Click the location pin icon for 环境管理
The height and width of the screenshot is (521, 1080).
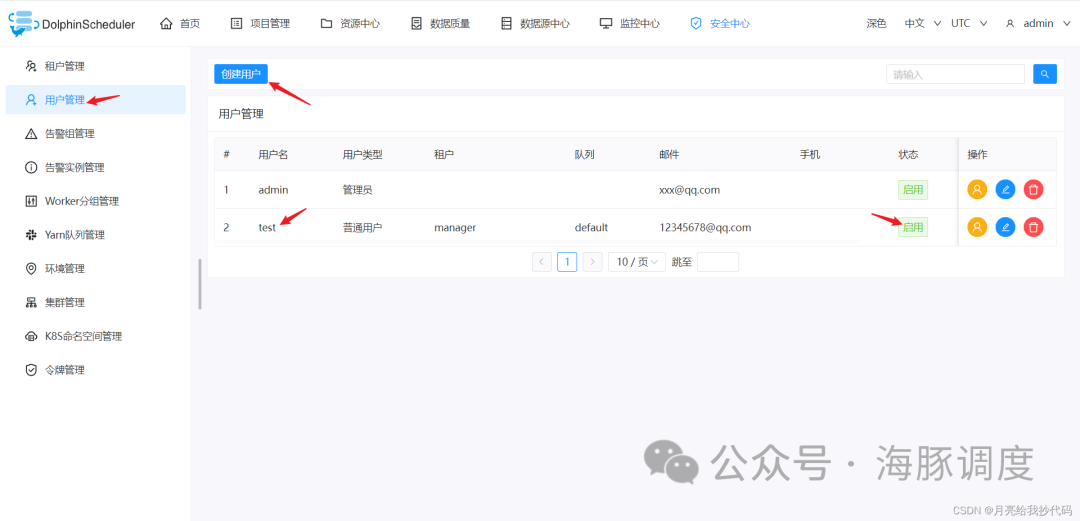click(x=30, y=269)
